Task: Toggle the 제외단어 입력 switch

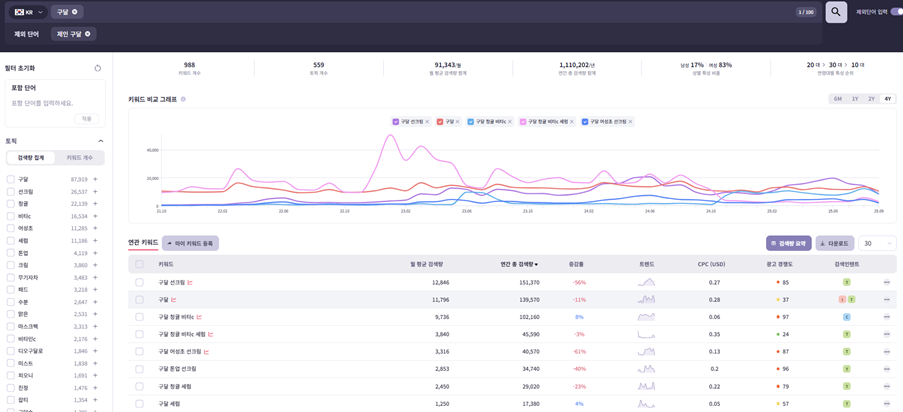Action: [896, 12]
